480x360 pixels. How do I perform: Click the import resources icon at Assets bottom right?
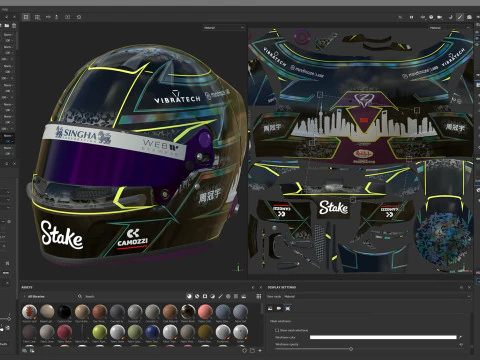(260, 350)
